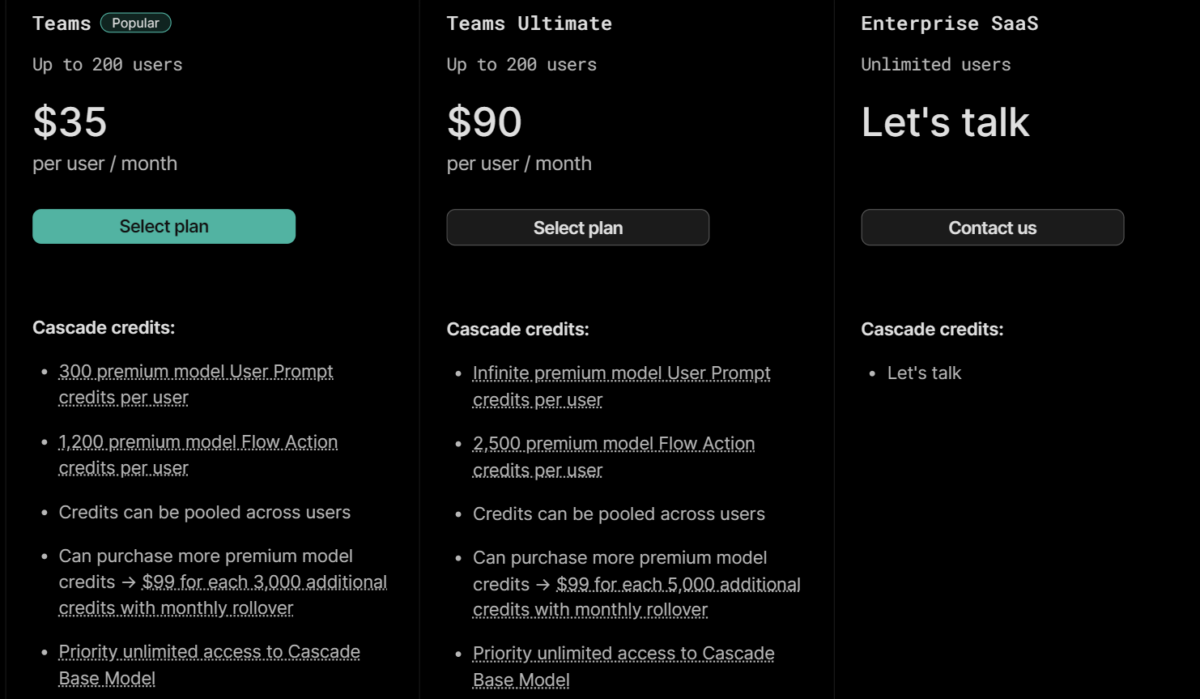Click the Enterprise SaaS plan heading
The width and height of the screenshot is (1200, 699).
(x=949, y=24)
